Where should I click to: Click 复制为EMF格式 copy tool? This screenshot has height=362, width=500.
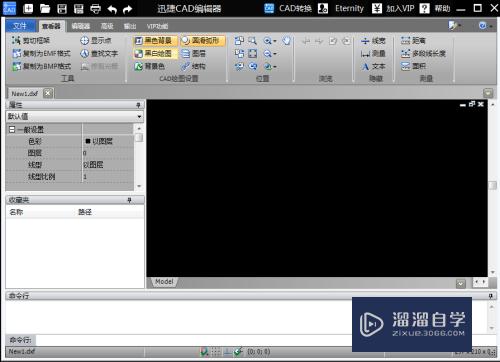tap(41, 53)
